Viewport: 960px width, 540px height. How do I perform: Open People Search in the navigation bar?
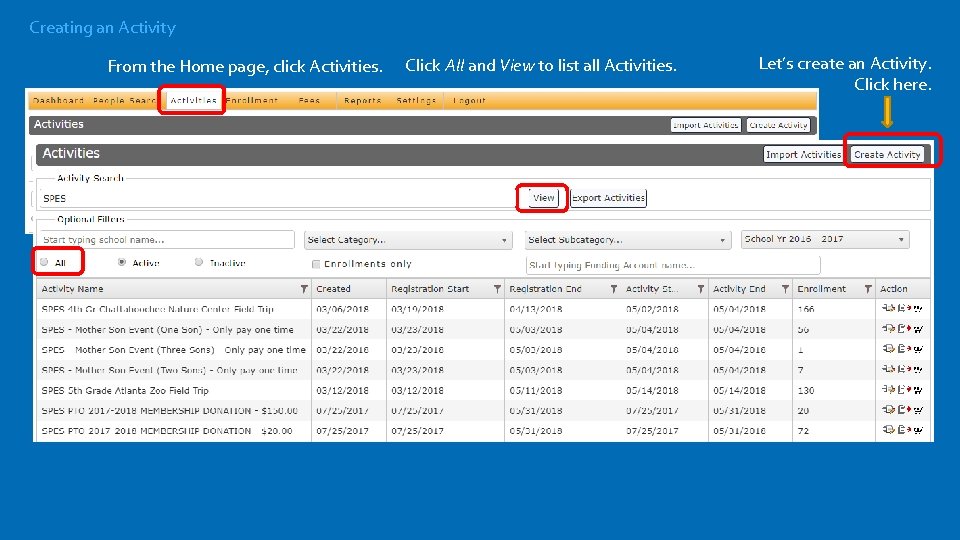click(124, 100)
